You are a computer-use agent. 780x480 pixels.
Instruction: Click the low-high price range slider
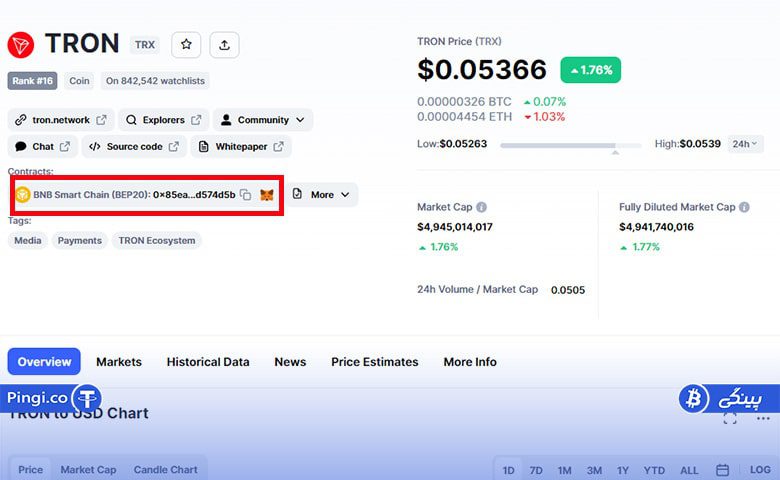click(x=571, y=146)
